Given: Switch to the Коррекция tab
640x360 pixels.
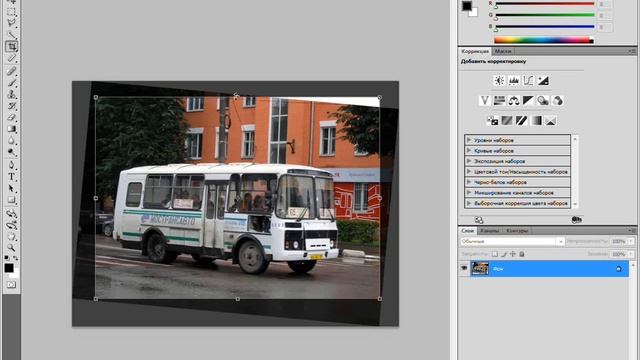Looking at the screenshot, I should 475,51.
